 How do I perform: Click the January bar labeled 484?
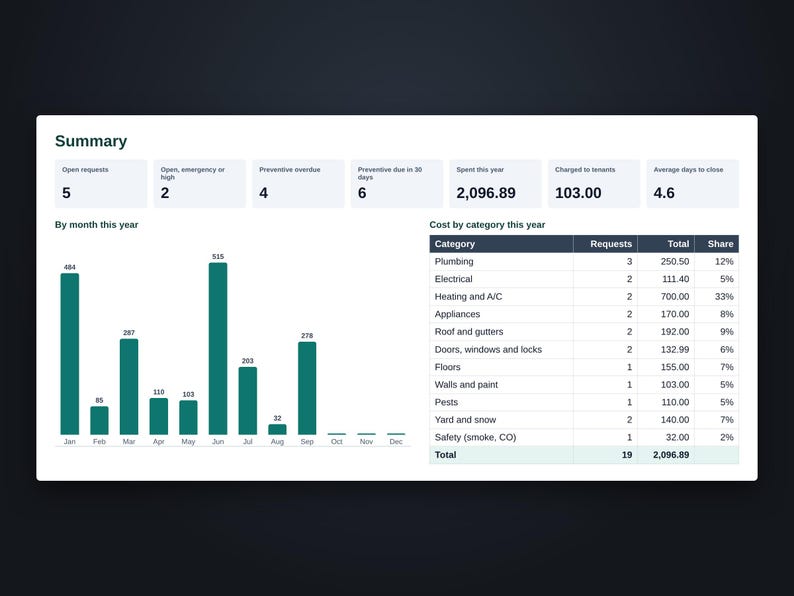[x=70, y=354]
